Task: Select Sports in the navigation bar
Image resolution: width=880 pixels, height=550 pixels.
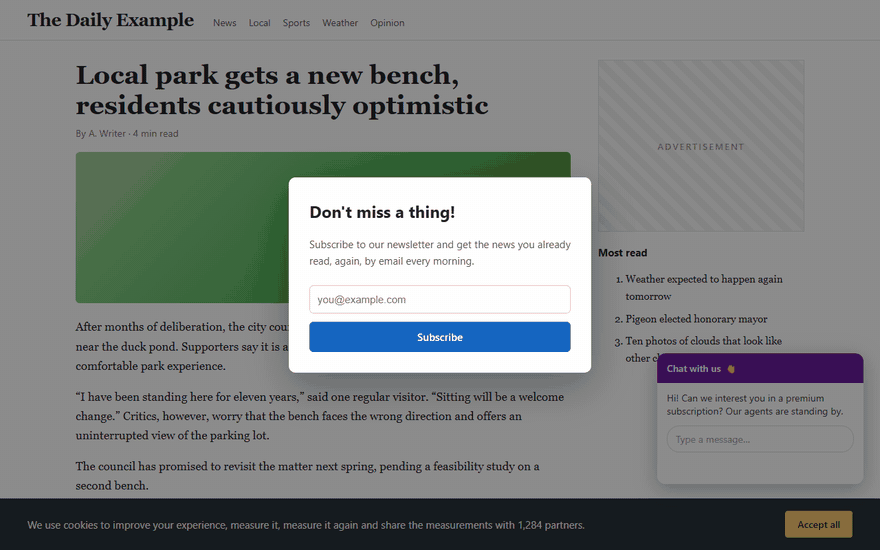Action: [x=296, y=23]
